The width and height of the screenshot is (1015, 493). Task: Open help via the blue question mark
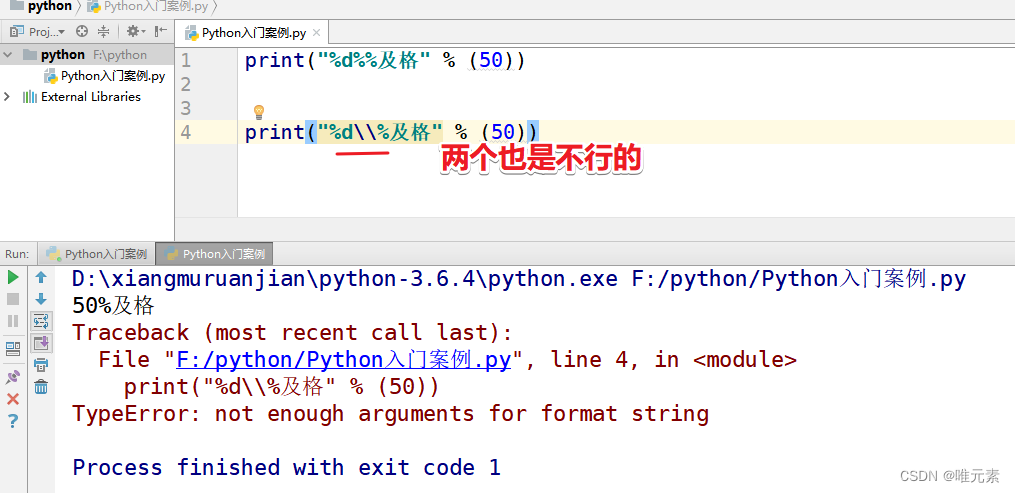pos(13,422)
